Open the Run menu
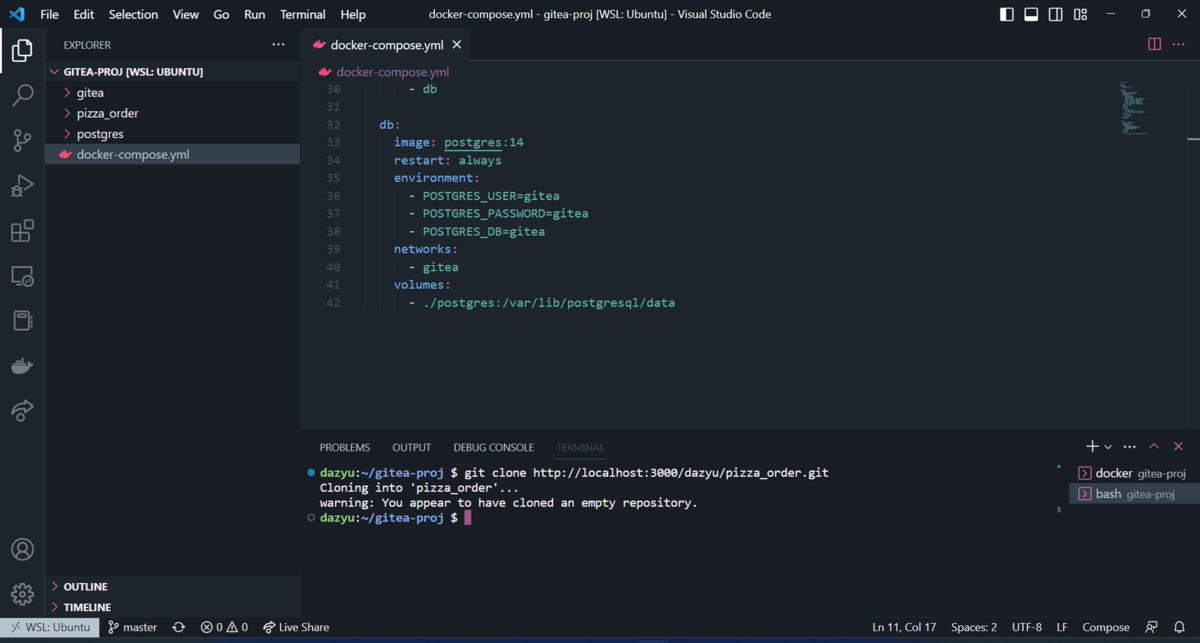This screenshot has width=1200, height=643. [x=255, y=14]
